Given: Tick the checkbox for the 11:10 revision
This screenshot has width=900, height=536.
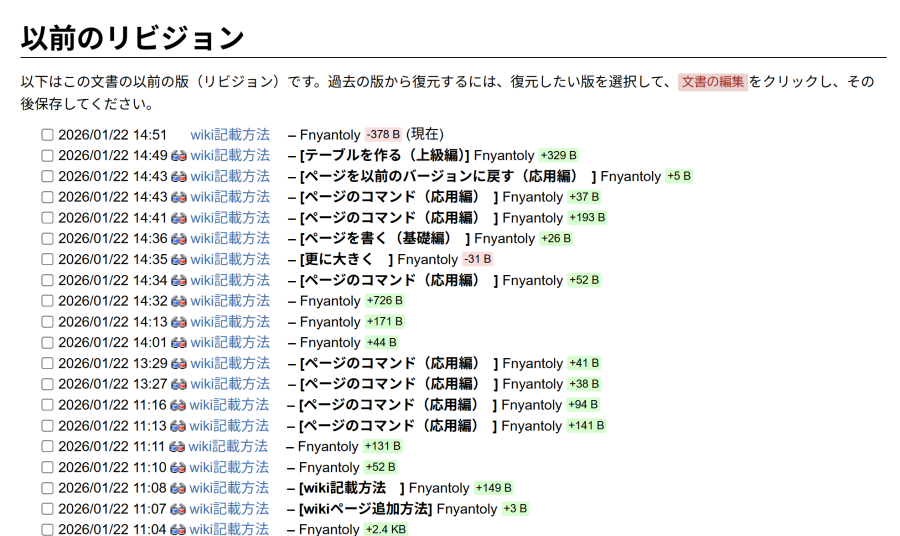Looking at the screenshot, I should [x=47, y=468].
